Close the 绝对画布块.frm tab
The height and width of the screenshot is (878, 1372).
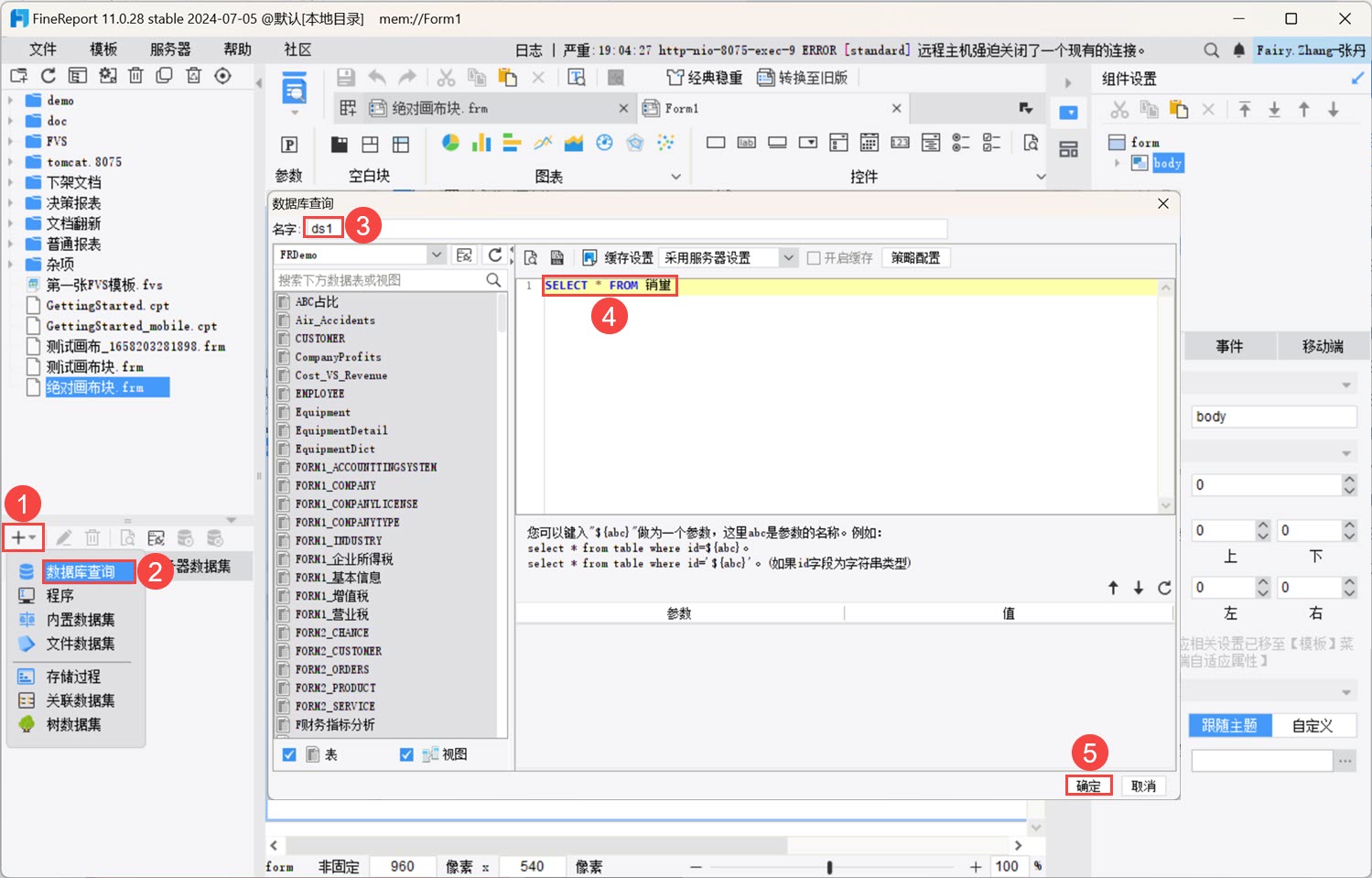(x=623, y=108)
